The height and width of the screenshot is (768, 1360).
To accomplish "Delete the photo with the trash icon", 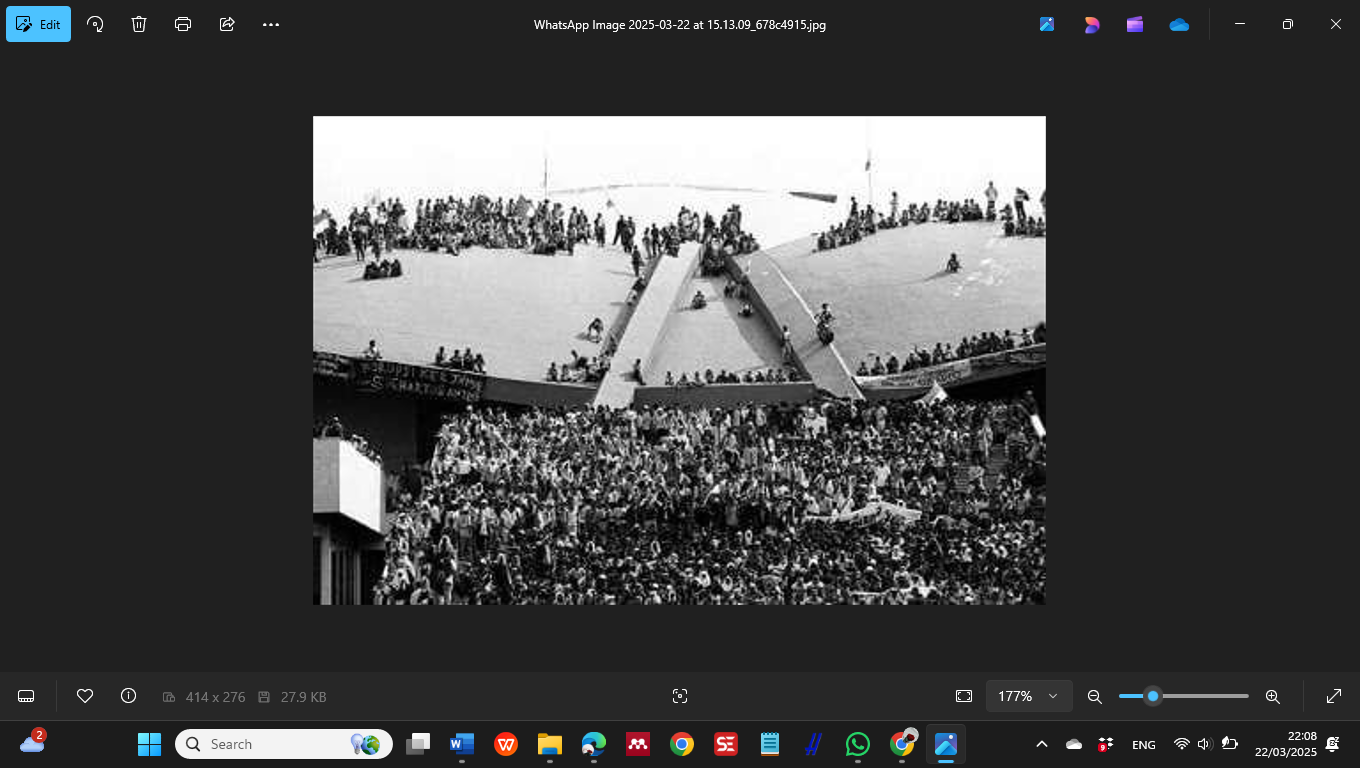I will pyautogui.click(x=139, y=24).
